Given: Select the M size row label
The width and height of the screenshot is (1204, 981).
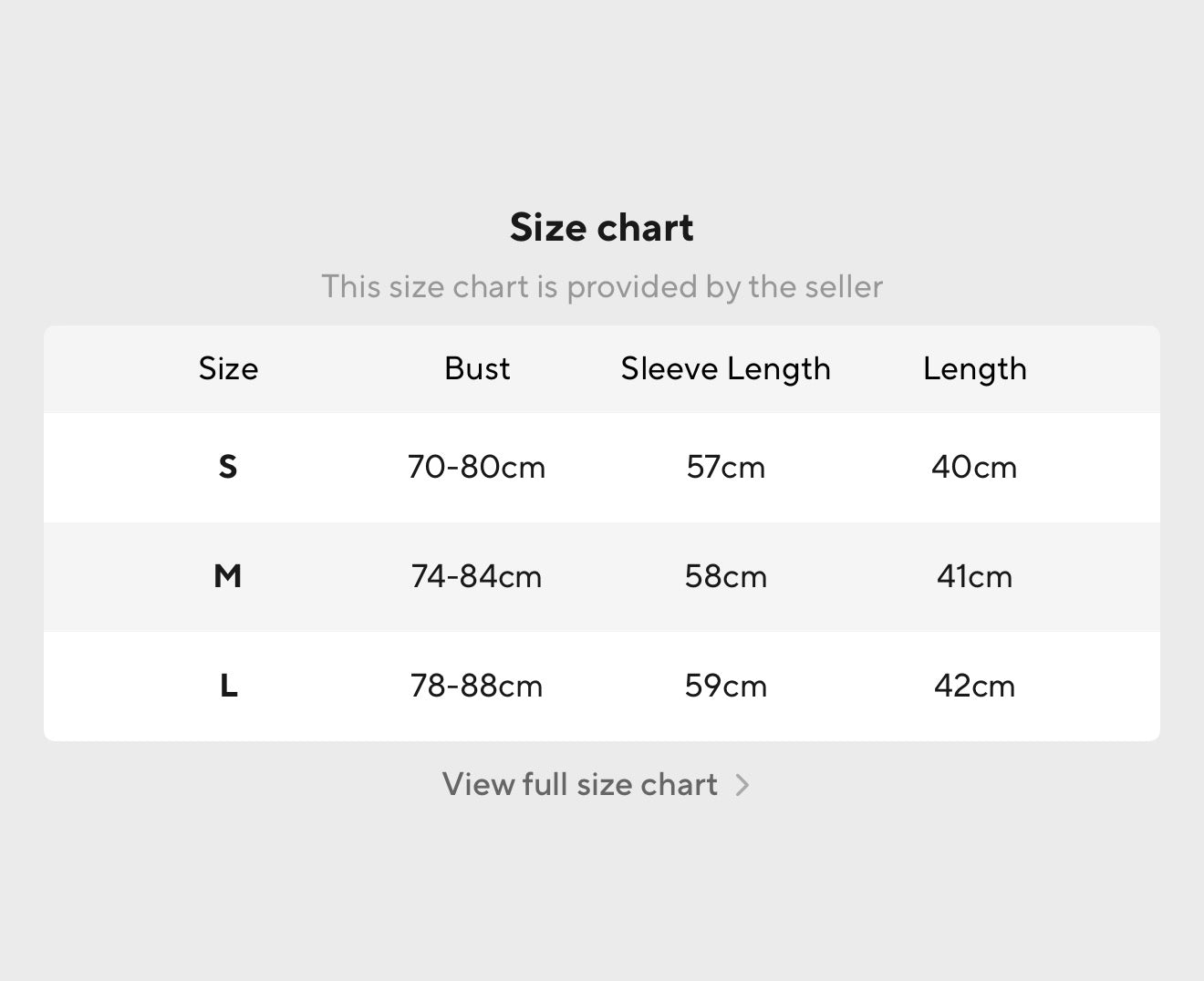Looking at the screenshot, I should [228, 576].
